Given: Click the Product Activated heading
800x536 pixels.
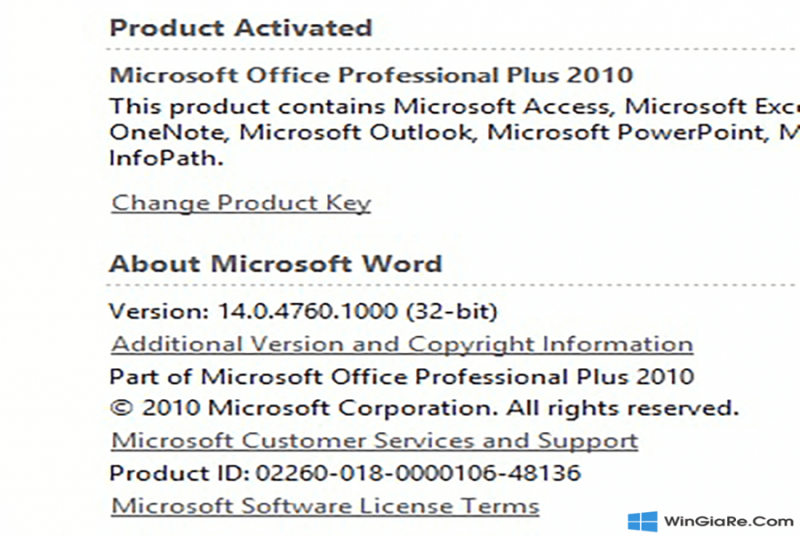Looking at the screenshot, I should 241,28.
